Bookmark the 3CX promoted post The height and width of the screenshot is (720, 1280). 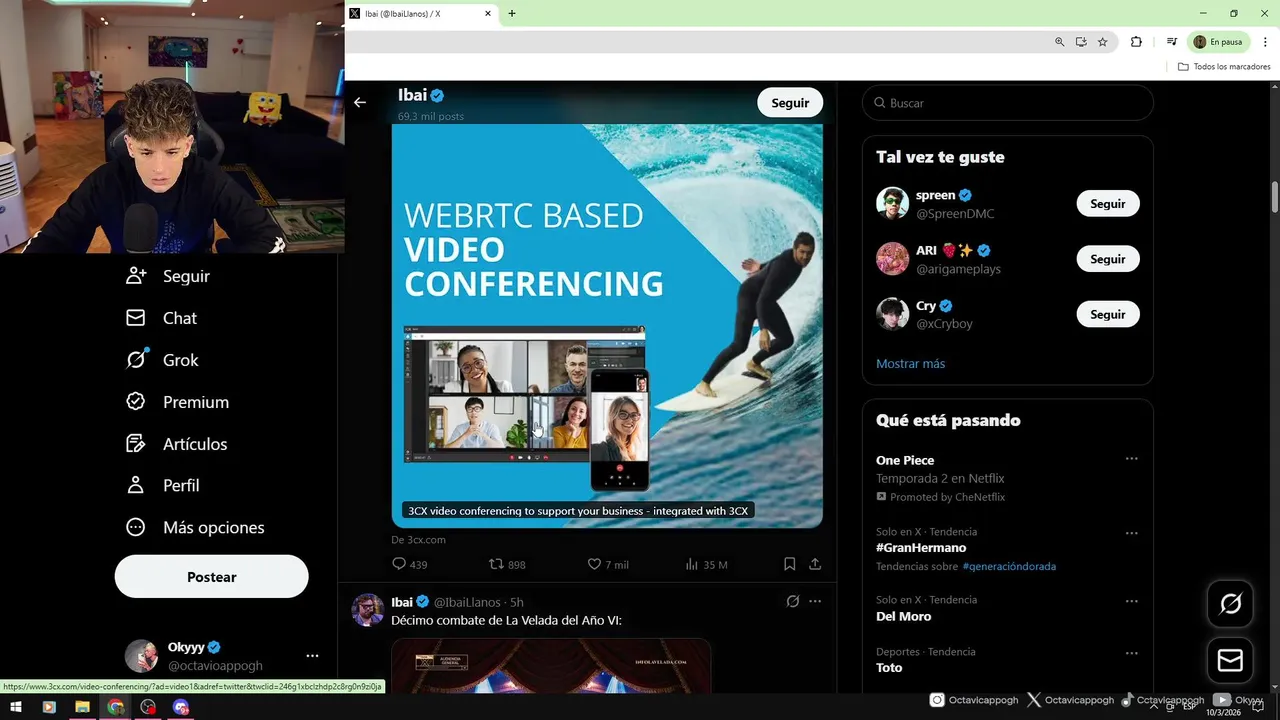(789, 564)
